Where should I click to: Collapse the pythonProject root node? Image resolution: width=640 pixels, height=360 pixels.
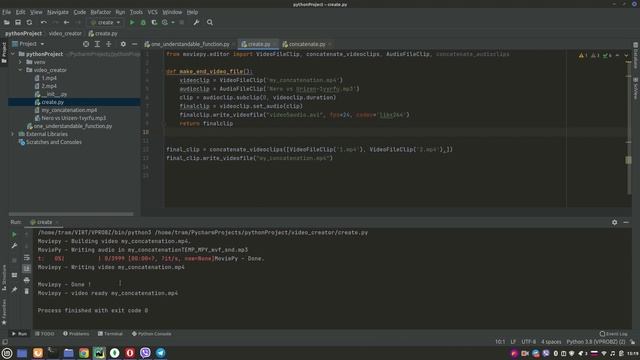(13, 54)
